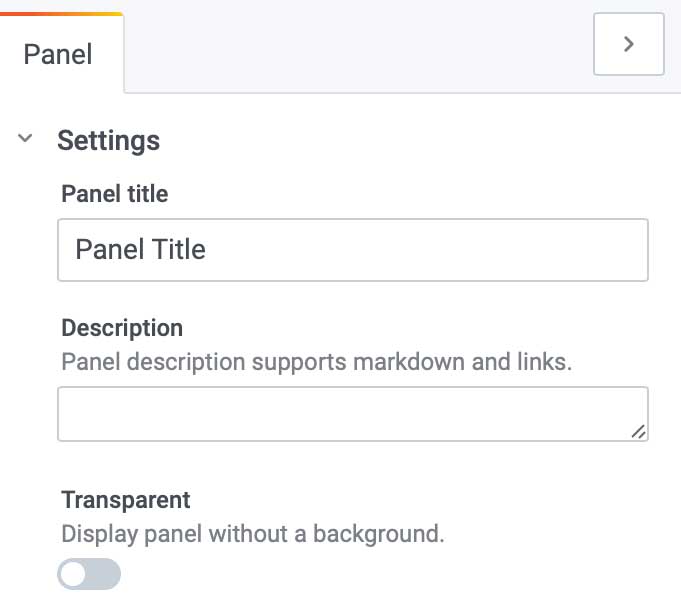
Task: Click the 'Display panel without a background' hint
Action: click(252, 533)
